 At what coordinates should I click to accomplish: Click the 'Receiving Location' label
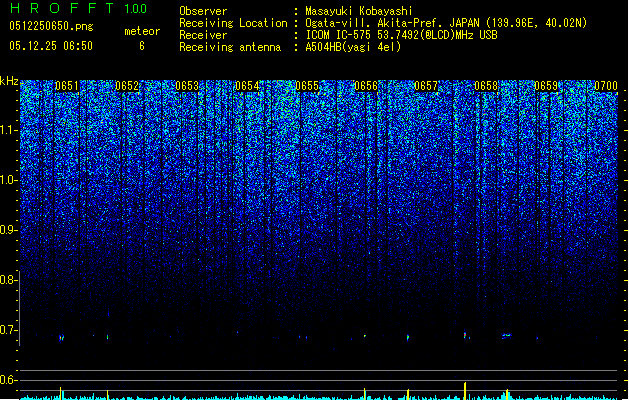point(233,23)
